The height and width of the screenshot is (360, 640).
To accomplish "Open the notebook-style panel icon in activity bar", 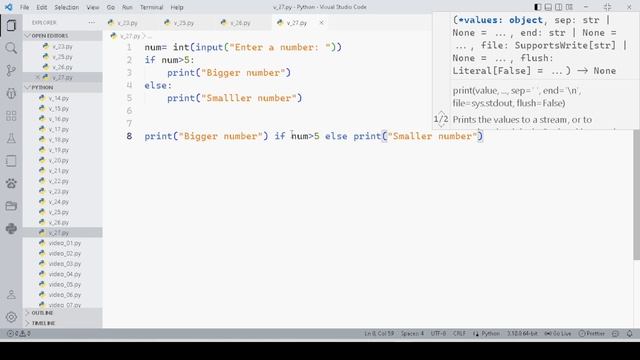I will coord(11,161).
